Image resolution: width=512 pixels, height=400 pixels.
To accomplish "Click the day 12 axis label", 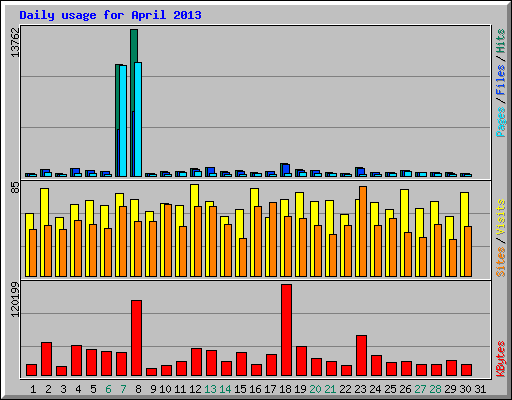I will [195, 389].
